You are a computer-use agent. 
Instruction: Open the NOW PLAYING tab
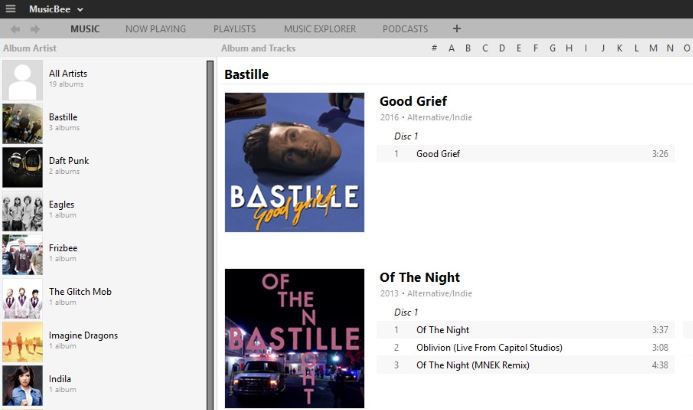pos(155,29)
